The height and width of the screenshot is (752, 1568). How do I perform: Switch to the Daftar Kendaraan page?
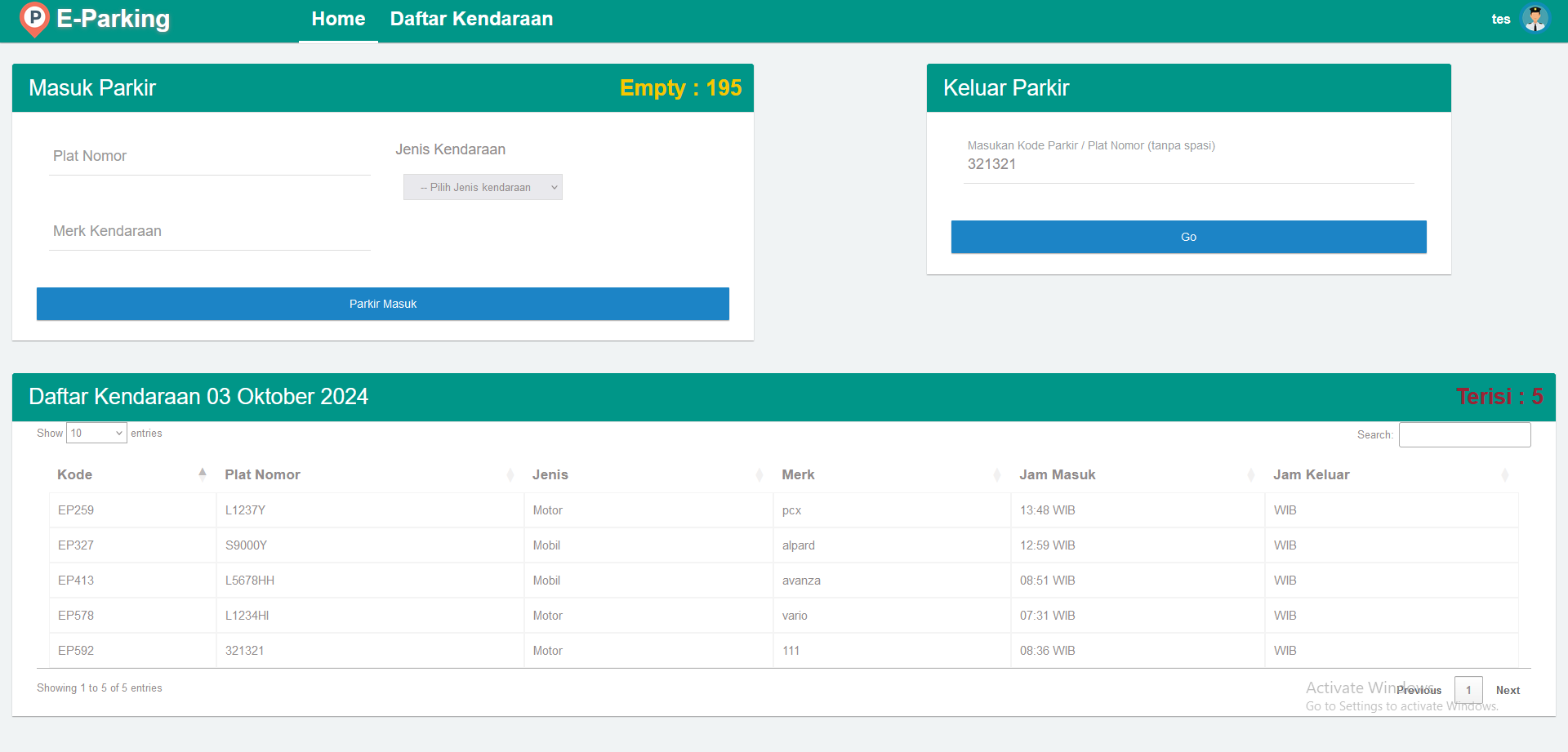tap(471, 19)
